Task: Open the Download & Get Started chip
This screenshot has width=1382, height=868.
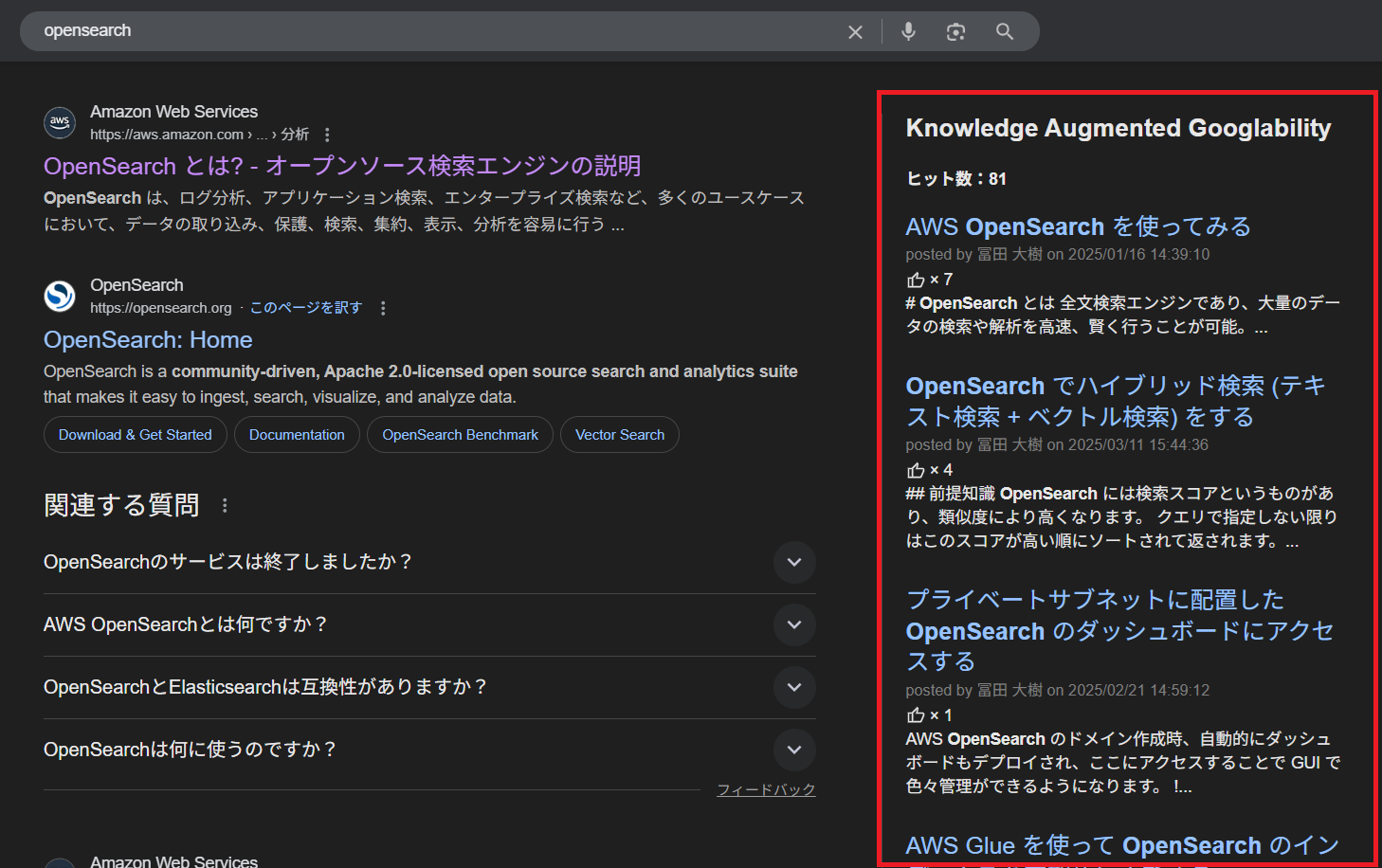Action: [136, 435]
